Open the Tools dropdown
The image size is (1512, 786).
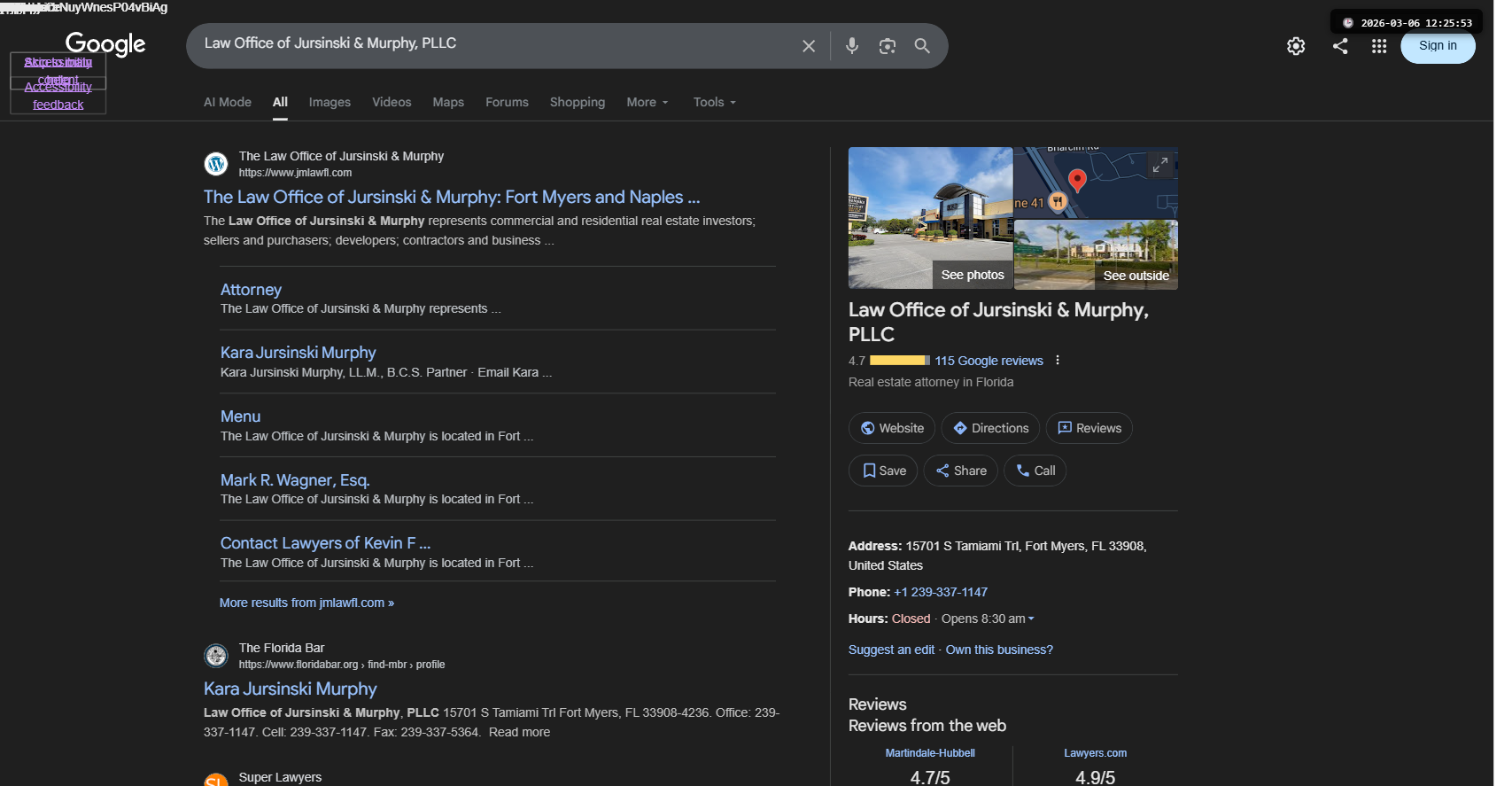(x=715, y=102)
